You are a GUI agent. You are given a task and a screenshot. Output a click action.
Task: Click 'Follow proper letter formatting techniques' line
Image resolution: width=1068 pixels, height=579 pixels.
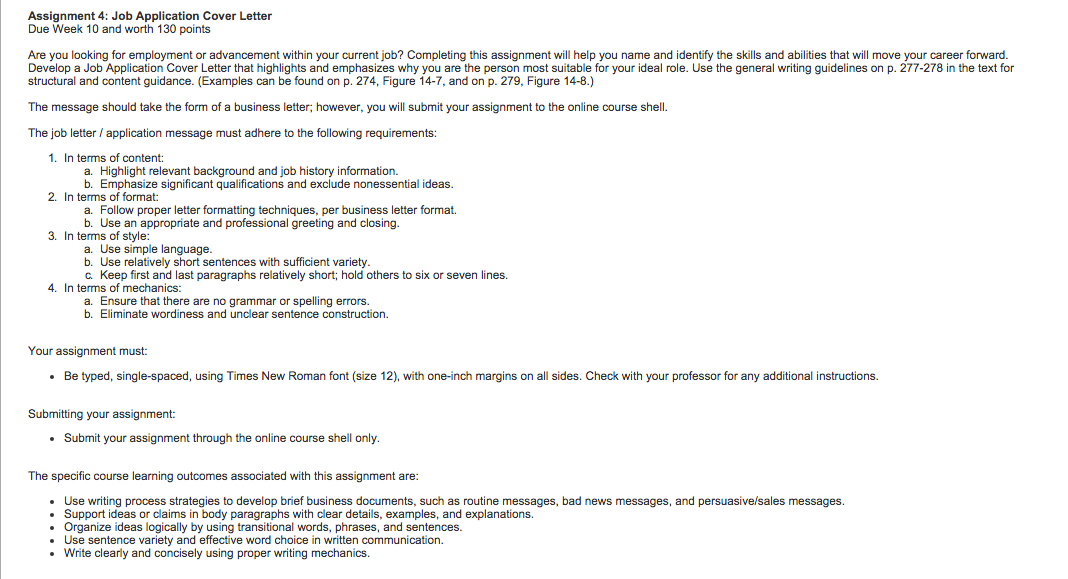(279, 210)
